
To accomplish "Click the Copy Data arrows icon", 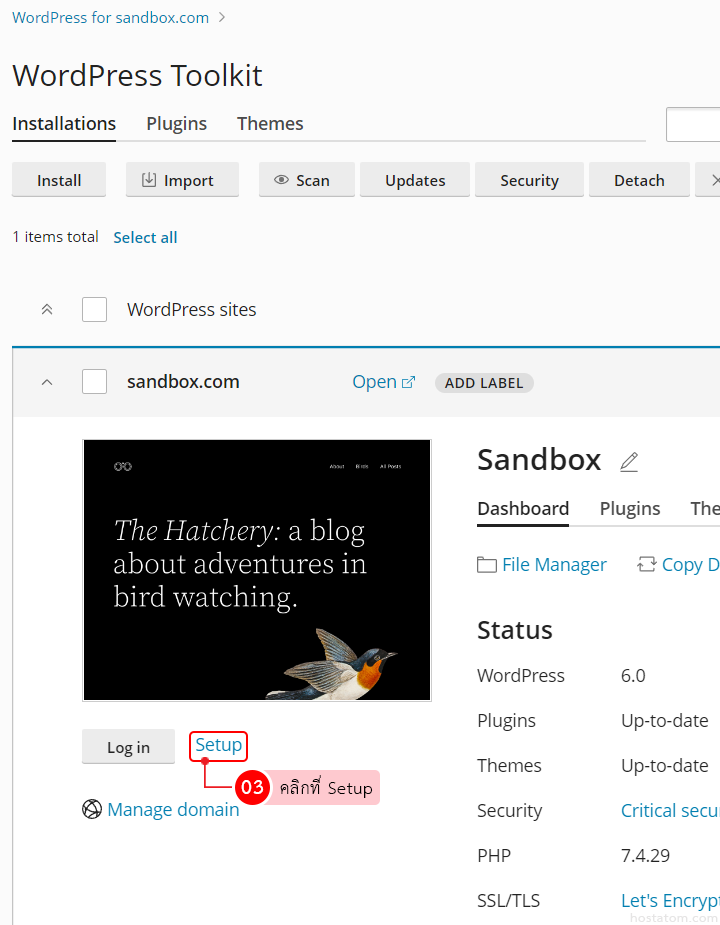I will 646,565.
